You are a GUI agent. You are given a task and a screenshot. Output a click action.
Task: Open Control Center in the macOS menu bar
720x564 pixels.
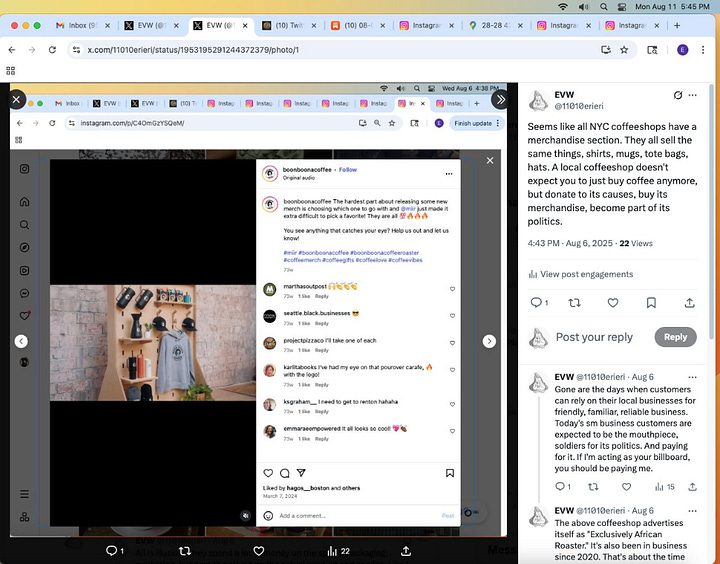coord(622,7)
